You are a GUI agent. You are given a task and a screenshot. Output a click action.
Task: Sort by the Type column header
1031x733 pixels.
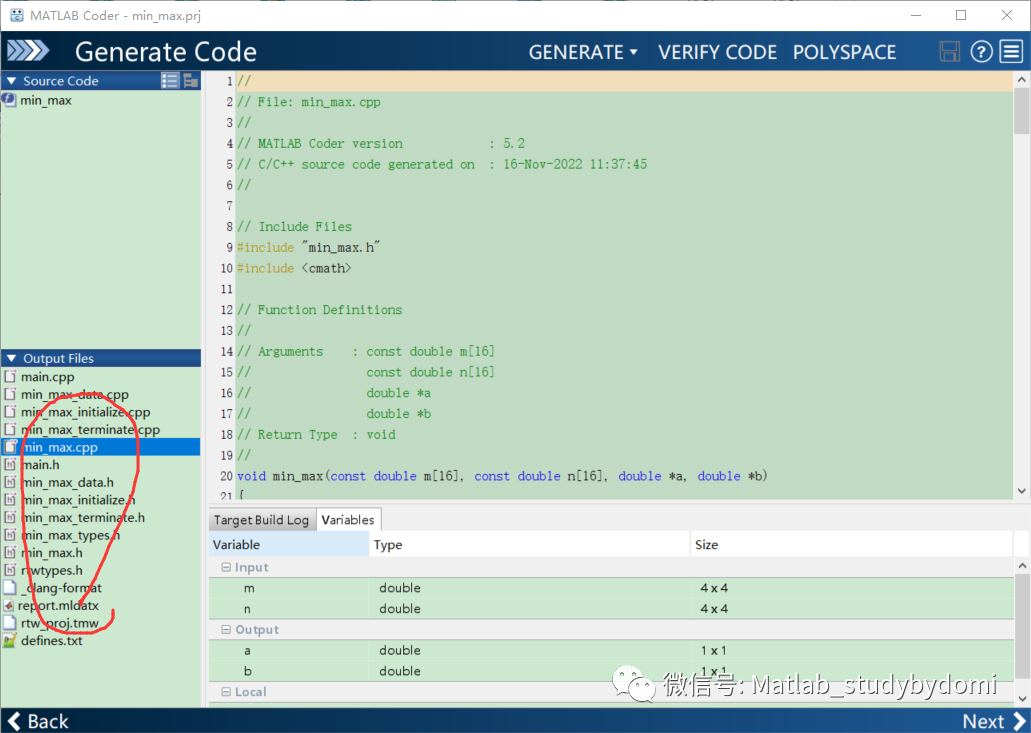point(530,544)
